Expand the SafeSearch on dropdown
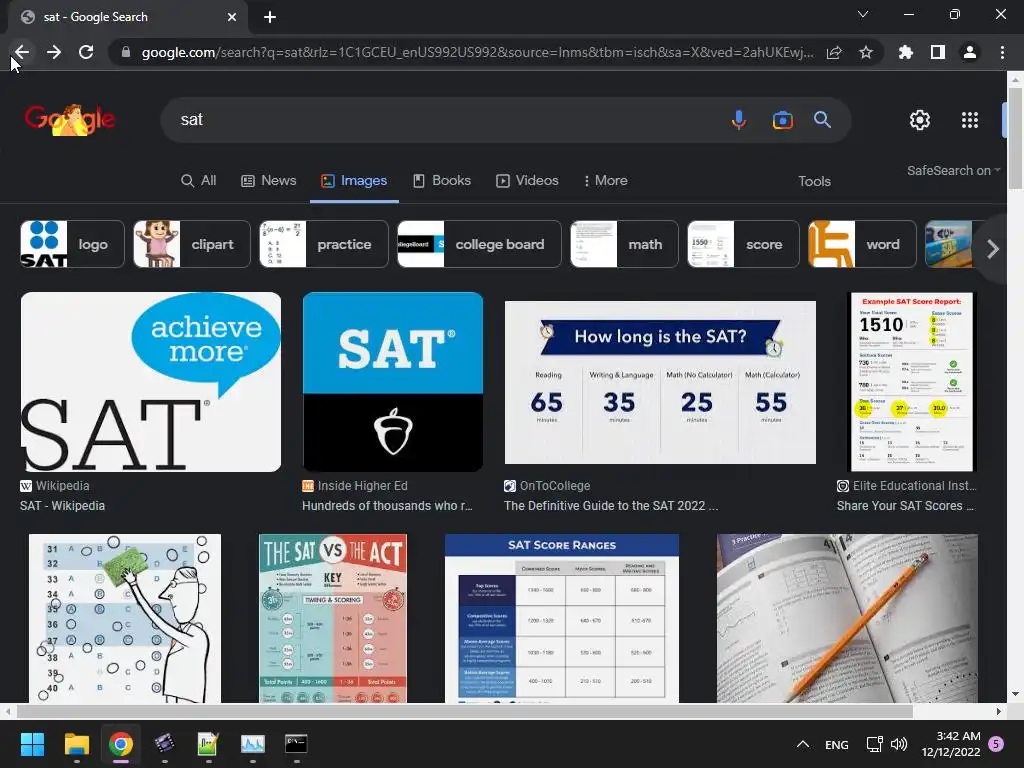 click(x=953, y=170)
